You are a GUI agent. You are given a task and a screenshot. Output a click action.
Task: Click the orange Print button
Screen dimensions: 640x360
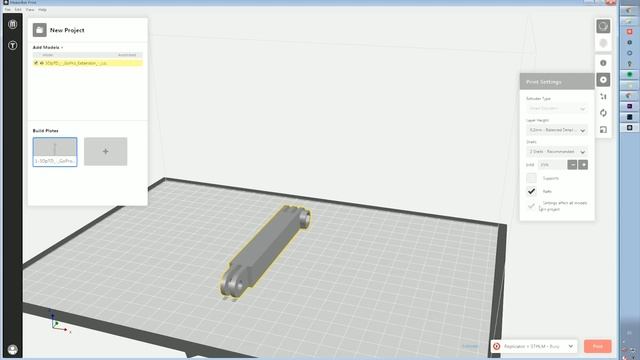coord(598,346)
